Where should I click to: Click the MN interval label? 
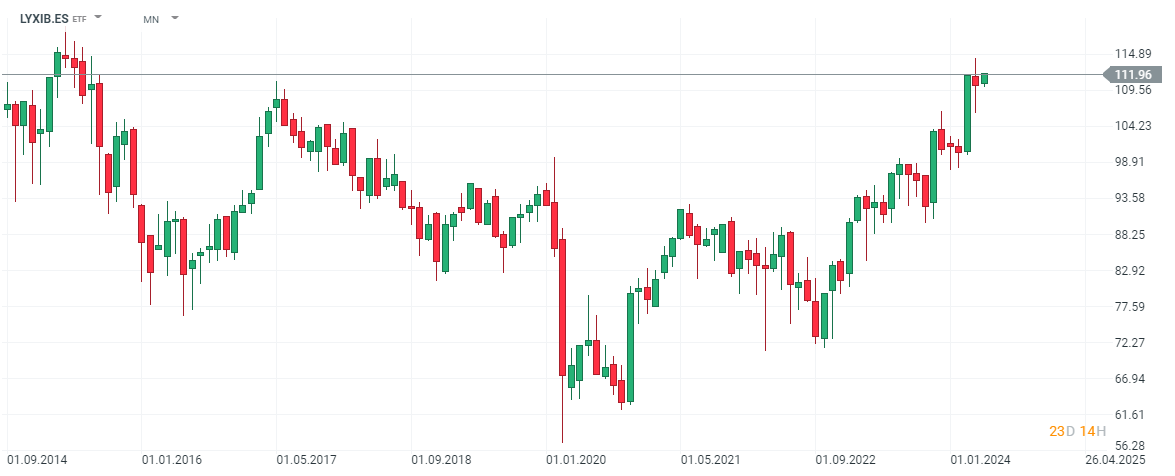click(151, 19)
